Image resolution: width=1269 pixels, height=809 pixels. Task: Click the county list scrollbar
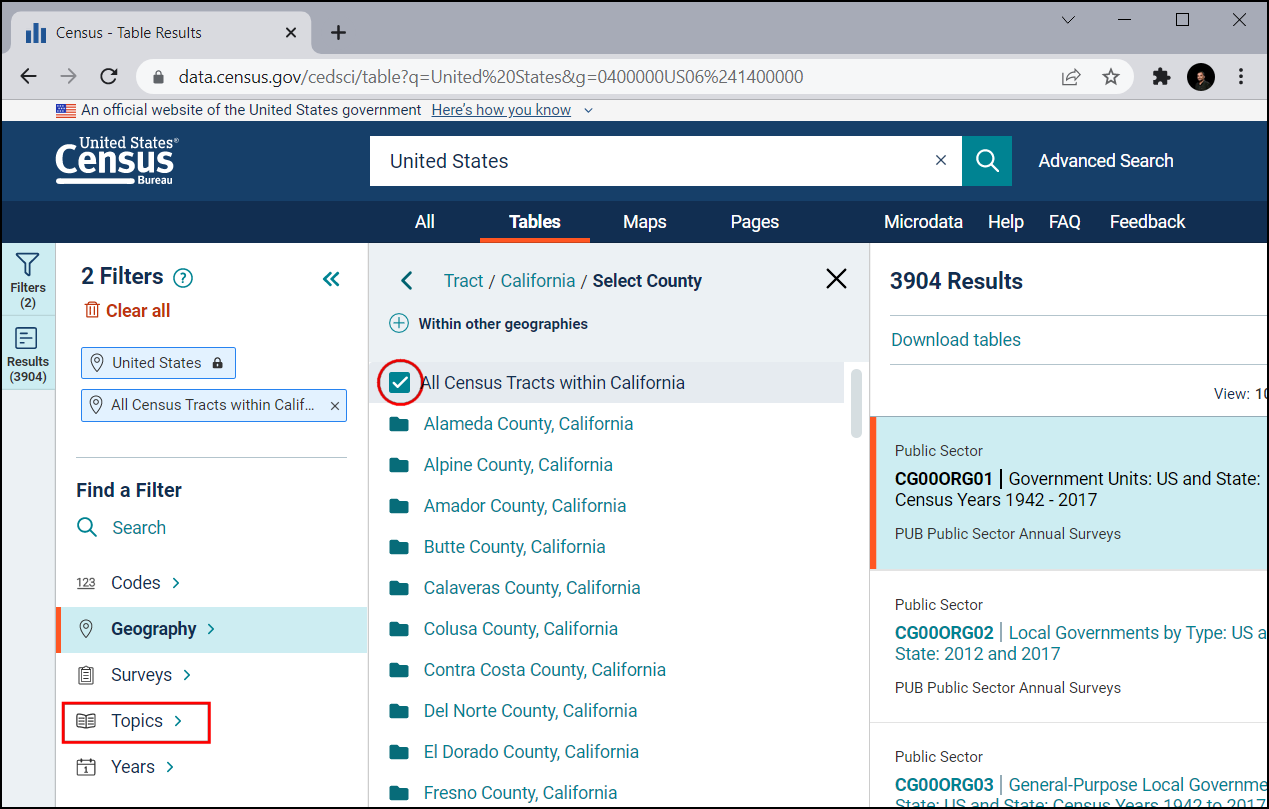[x=856, y=403]
